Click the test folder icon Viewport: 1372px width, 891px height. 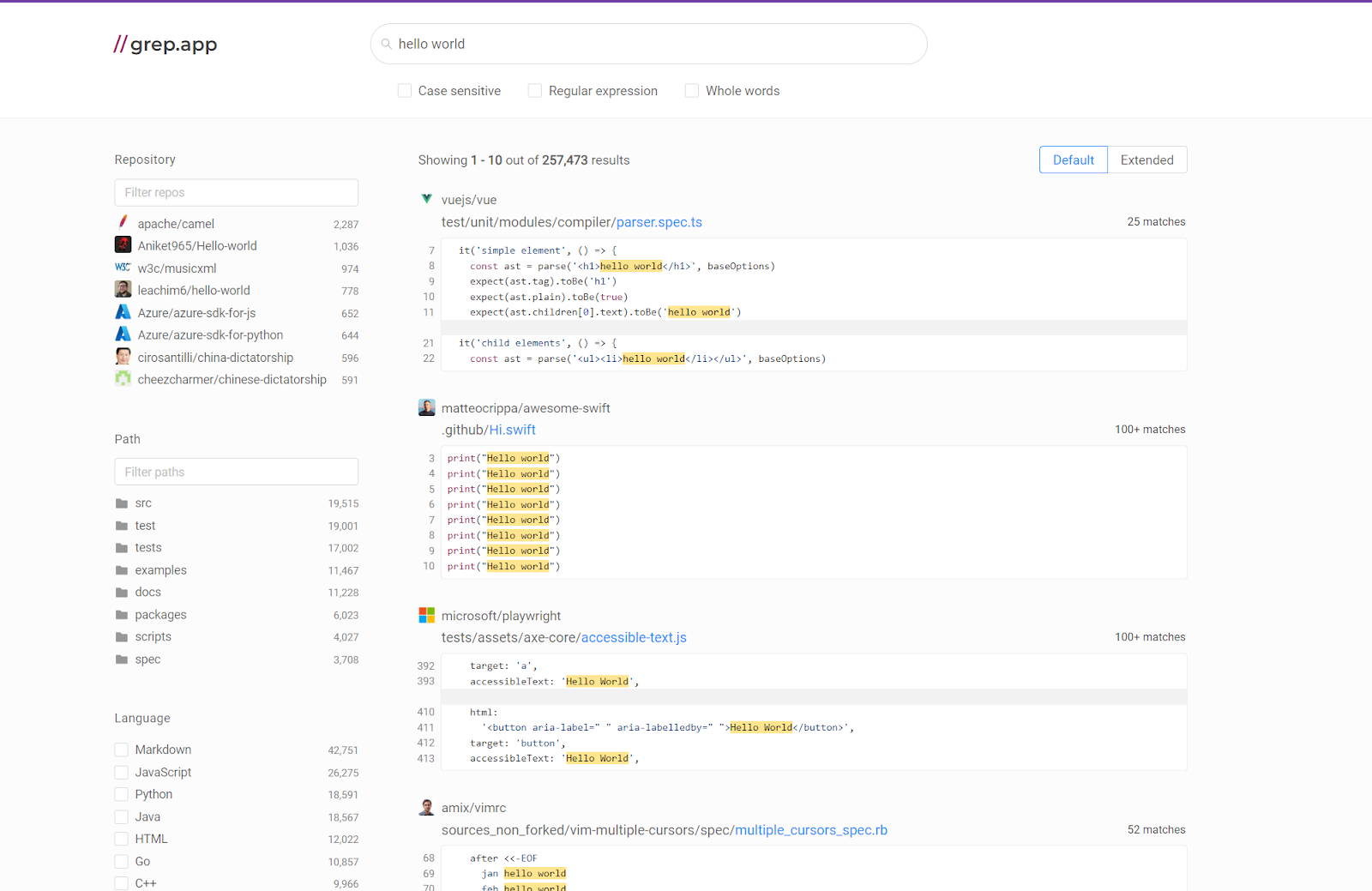[x=122, y=526]
